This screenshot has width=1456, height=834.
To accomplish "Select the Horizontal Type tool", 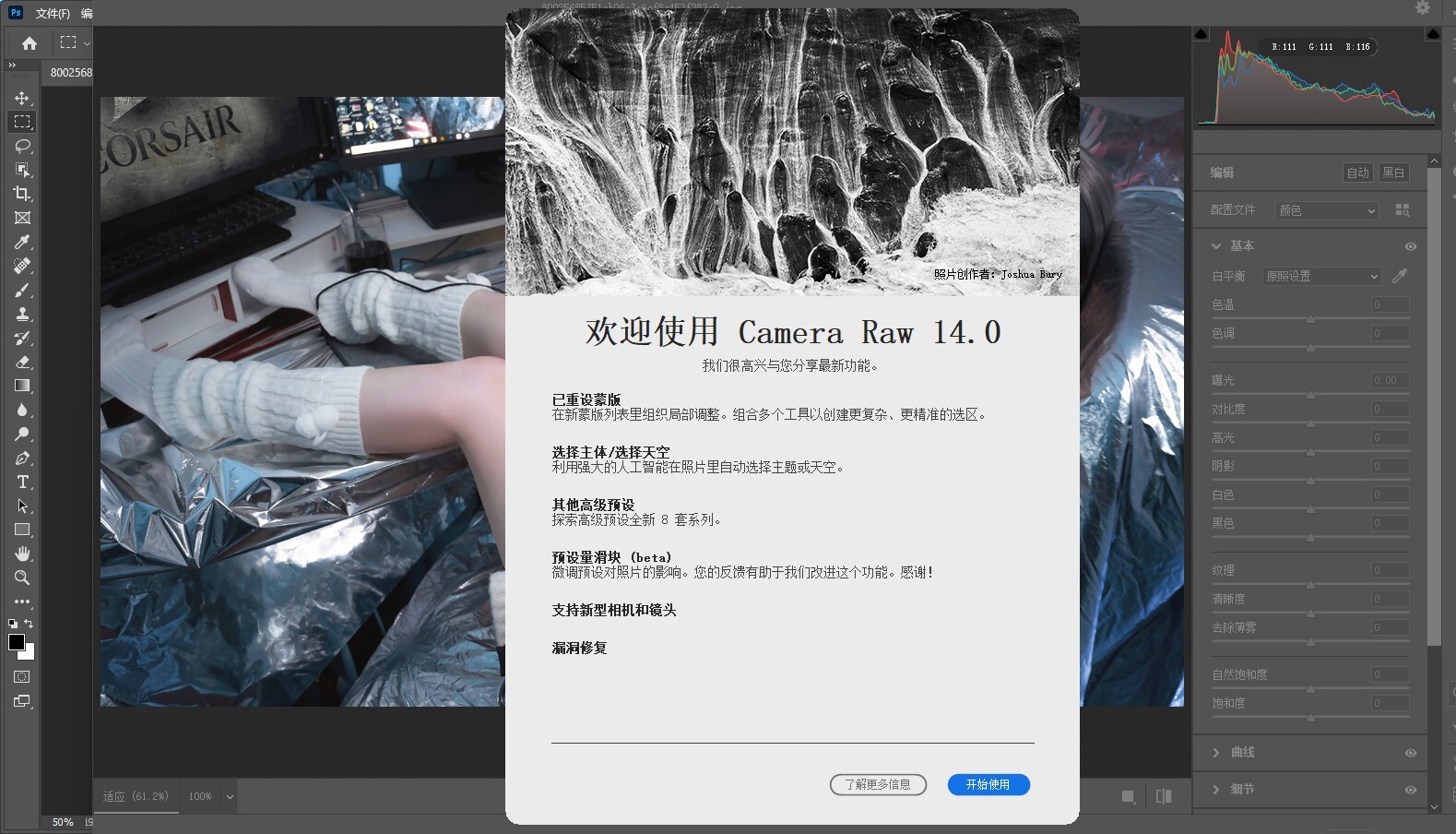I will (22, 482).
